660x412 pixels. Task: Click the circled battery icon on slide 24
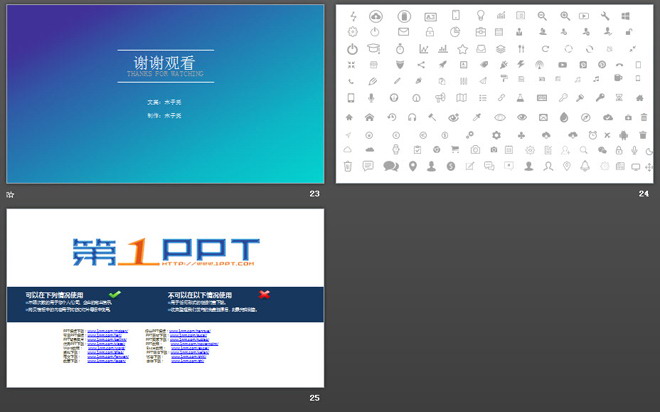(x=405, y=16)
